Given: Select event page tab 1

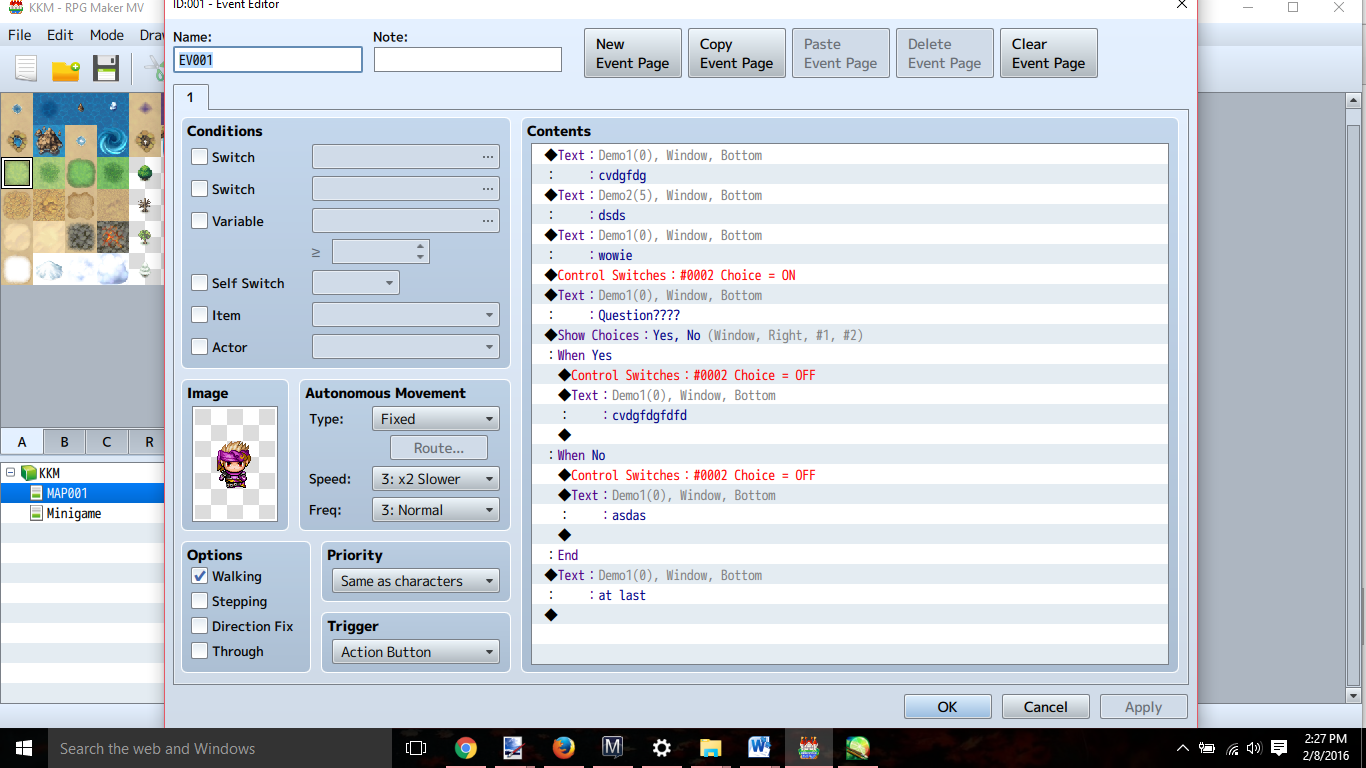Looking at the screenshot, I should [x=190, y=97].
